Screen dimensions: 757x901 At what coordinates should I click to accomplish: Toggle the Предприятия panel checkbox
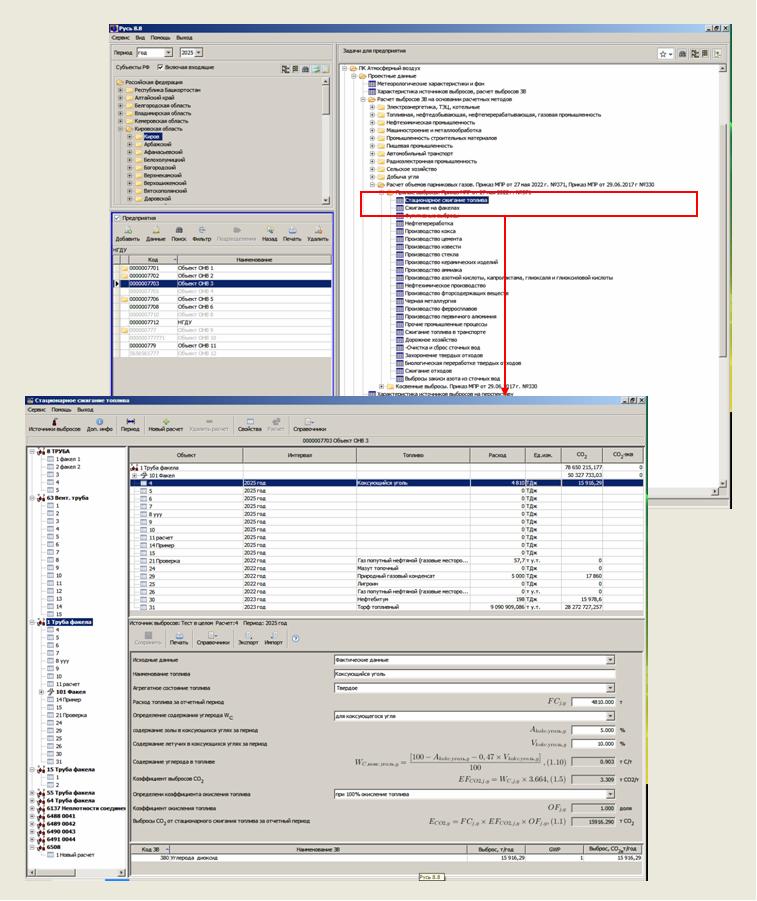[117, 217]
